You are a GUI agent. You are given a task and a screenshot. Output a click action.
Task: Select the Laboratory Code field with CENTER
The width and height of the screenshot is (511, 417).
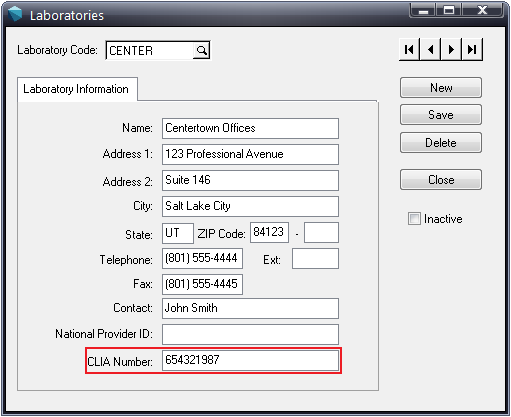click(150, 50)
